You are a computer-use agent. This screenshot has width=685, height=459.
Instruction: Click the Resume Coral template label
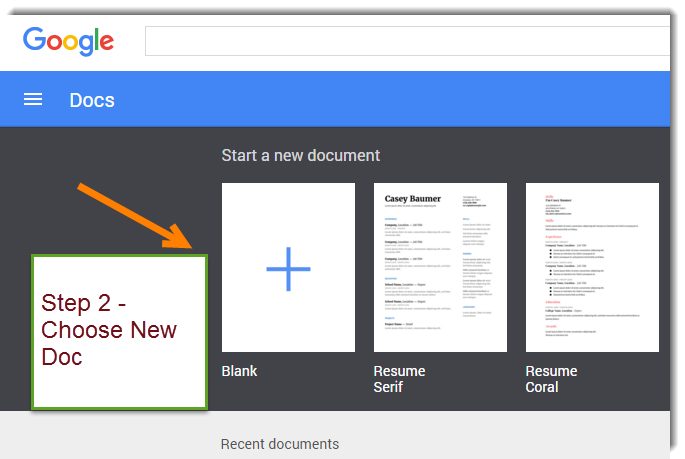(551, 379)
